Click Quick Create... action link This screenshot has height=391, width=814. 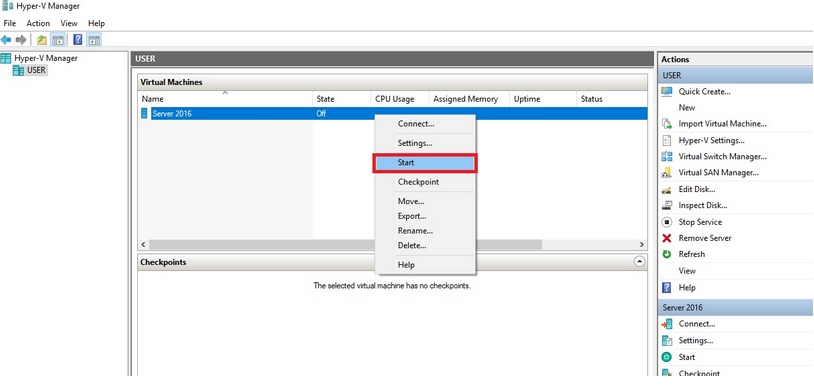coord(704,91)
